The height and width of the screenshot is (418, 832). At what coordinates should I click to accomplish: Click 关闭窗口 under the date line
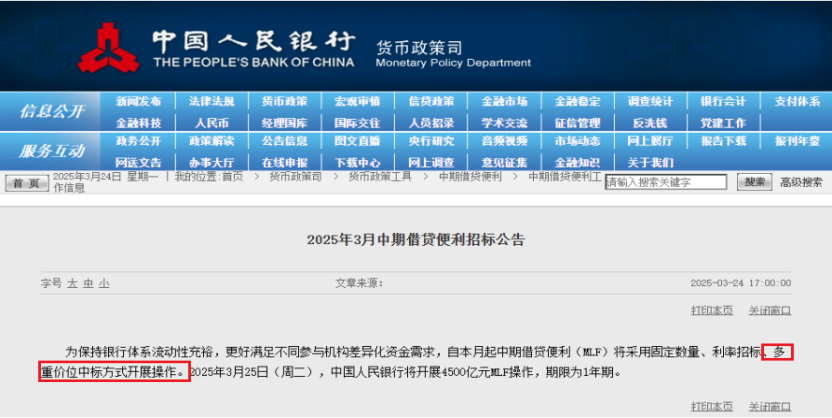click(x=769, y=310)
